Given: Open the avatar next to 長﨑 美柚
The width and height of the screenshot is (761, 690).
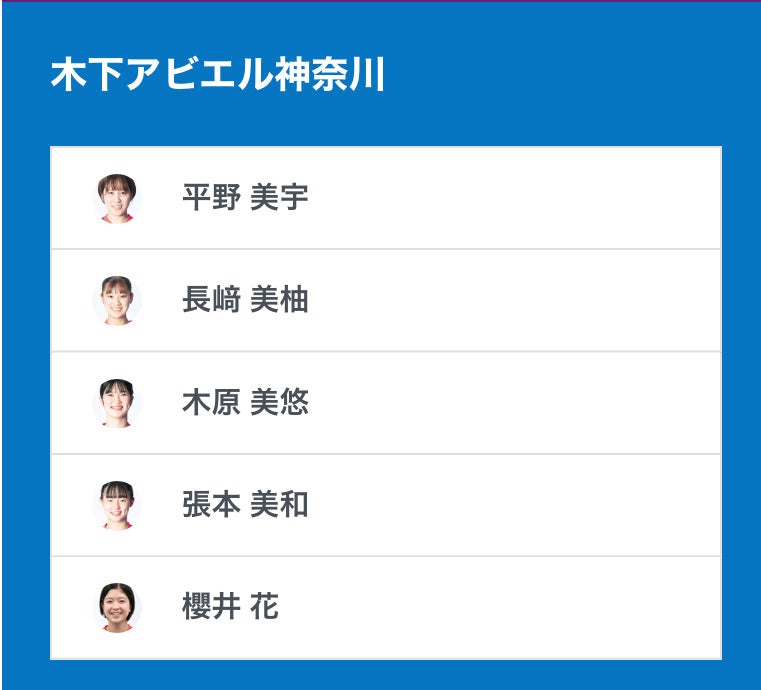Looking at the screenshot, I should 117,300.
